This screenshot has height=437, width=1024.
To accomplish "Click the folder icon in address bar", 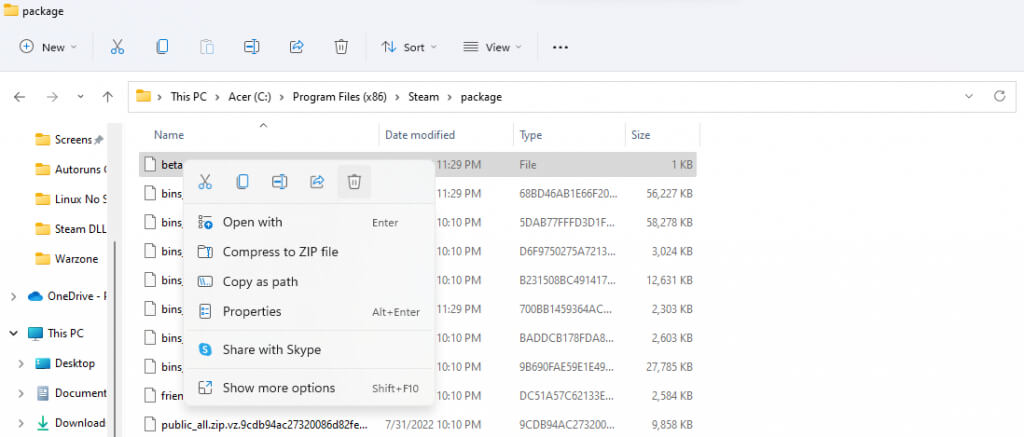I will coord(143,97).
